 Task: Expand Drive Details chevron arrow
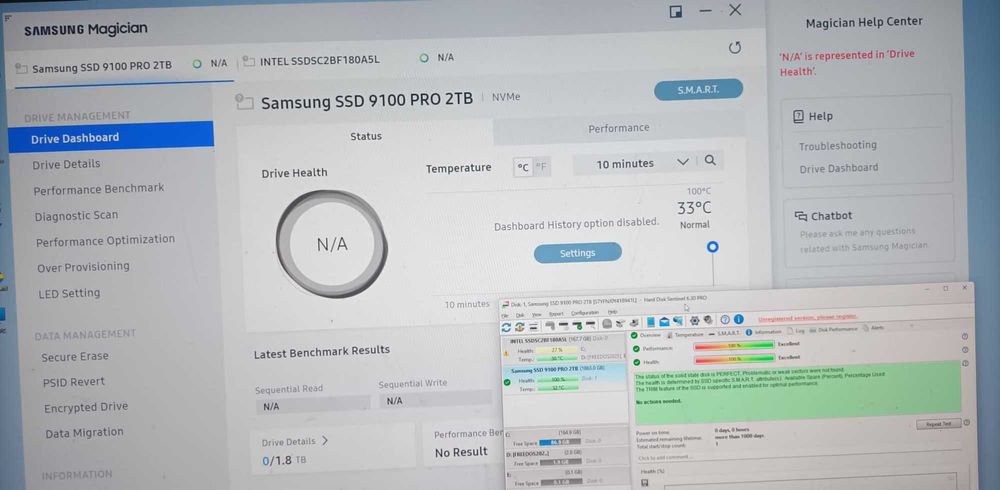point(325,440)
